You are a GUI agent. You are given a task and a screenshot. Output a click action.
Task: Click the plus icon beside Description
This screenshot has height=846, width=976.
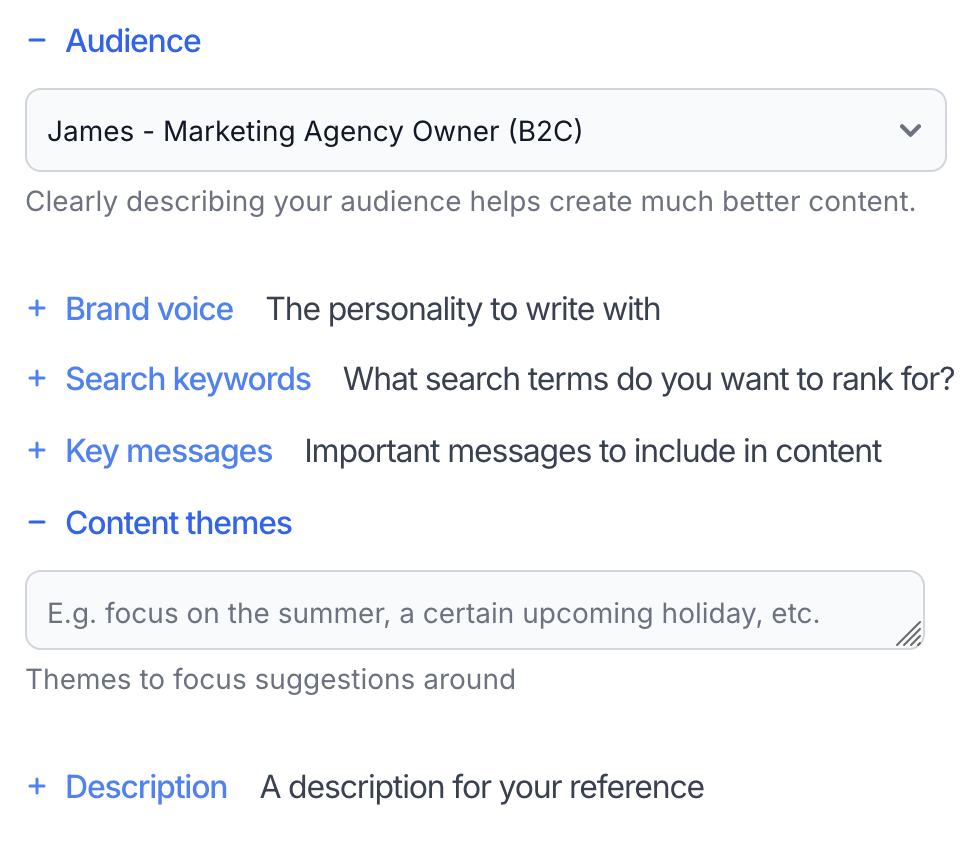37,787
